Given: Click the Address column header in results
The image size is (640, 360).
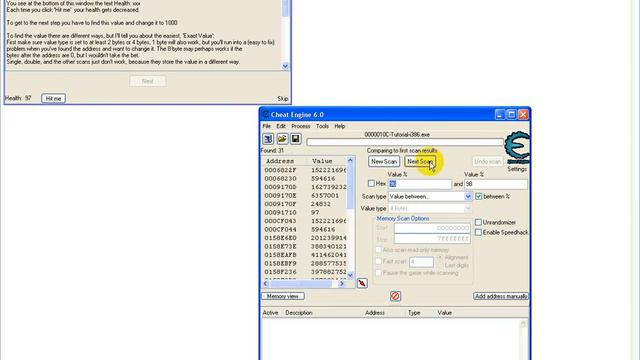Looking at the screenshot, I should 285,161.
